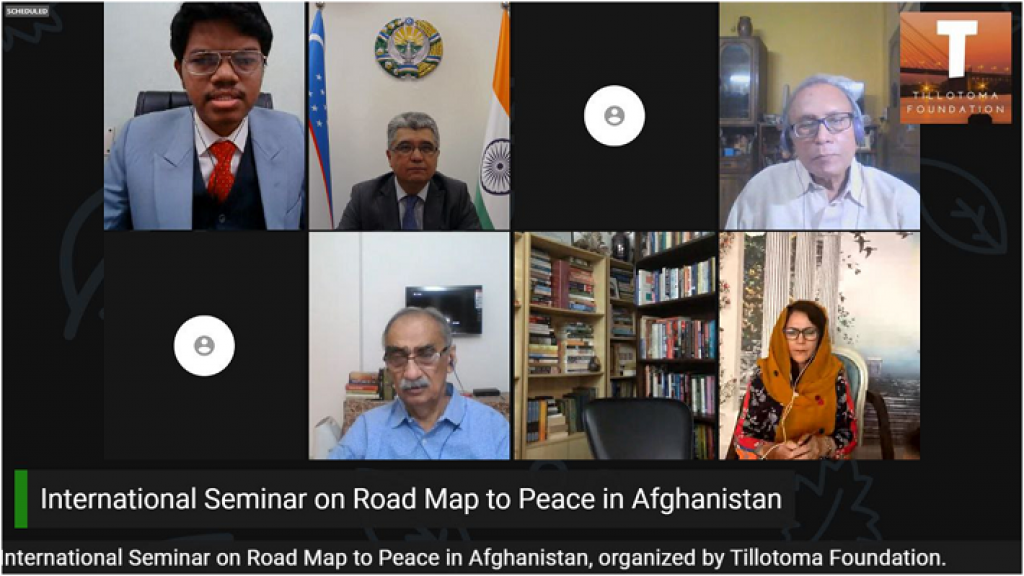1024x576 pixels.
Task: Select video of man in light blue suit
Action: tap(204, 116)
